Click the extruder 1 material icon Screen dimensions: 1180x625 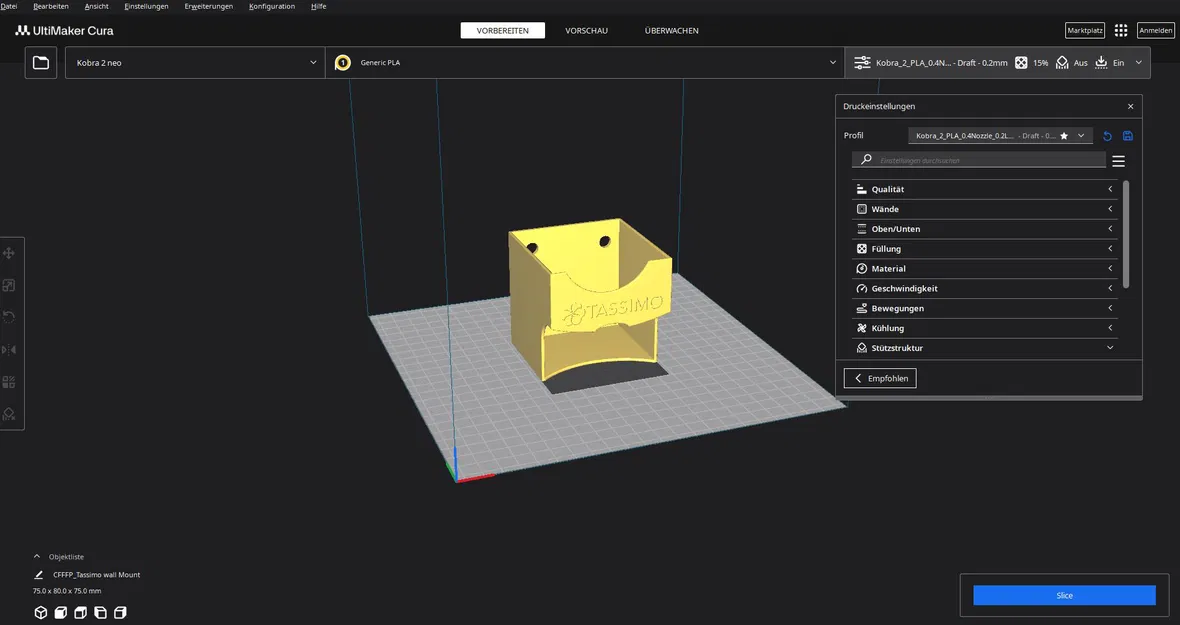(342, 62)
